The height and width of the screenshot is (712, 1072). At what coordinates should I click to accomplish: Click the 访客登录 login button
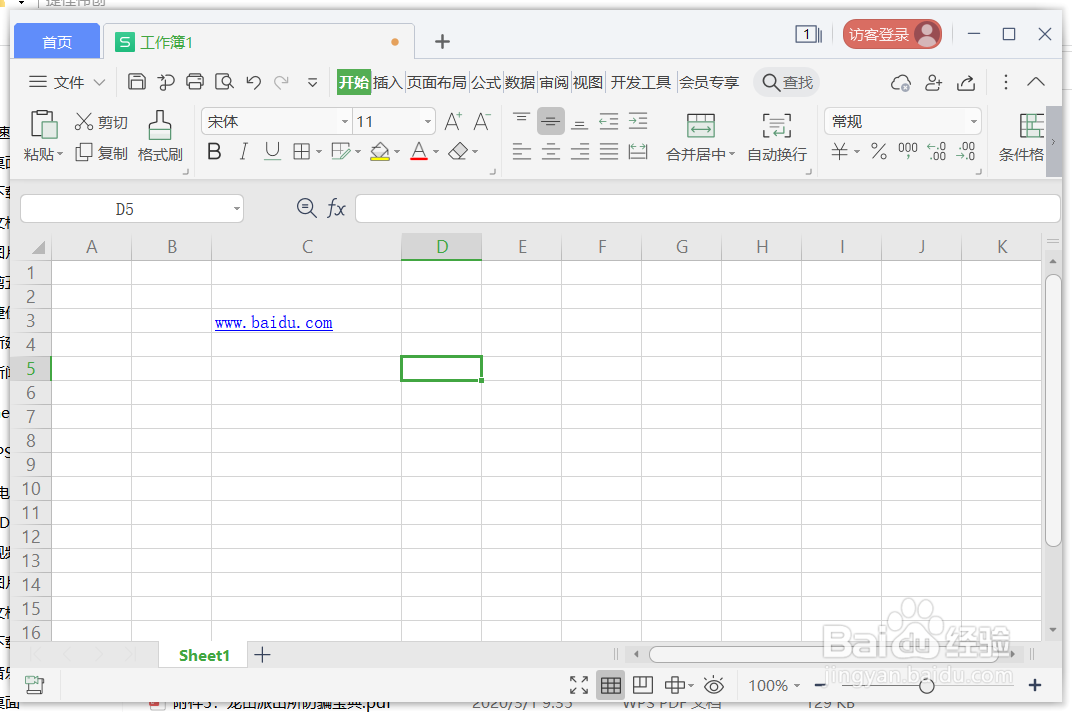(x=892, y=34)
